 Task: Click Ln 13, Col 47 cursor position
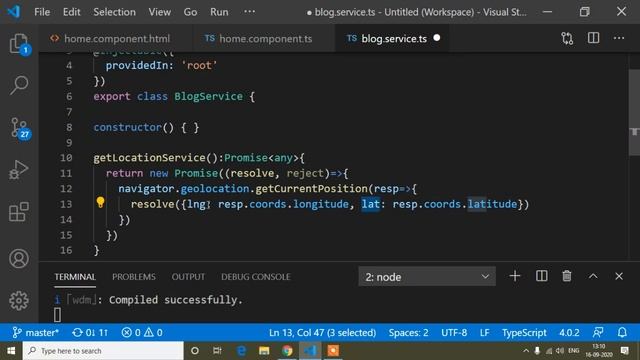(322, 333)
